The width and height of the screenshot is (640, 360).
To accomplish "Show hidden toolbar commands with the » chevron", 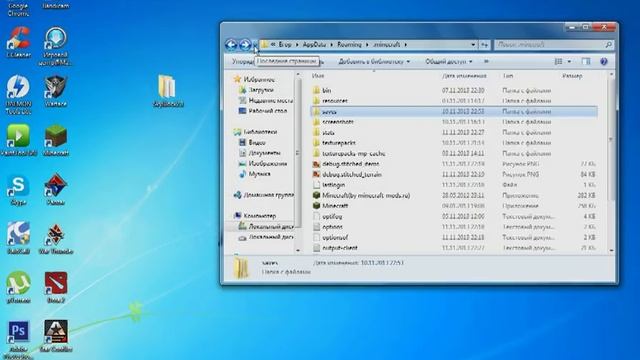I will [486, 62].
